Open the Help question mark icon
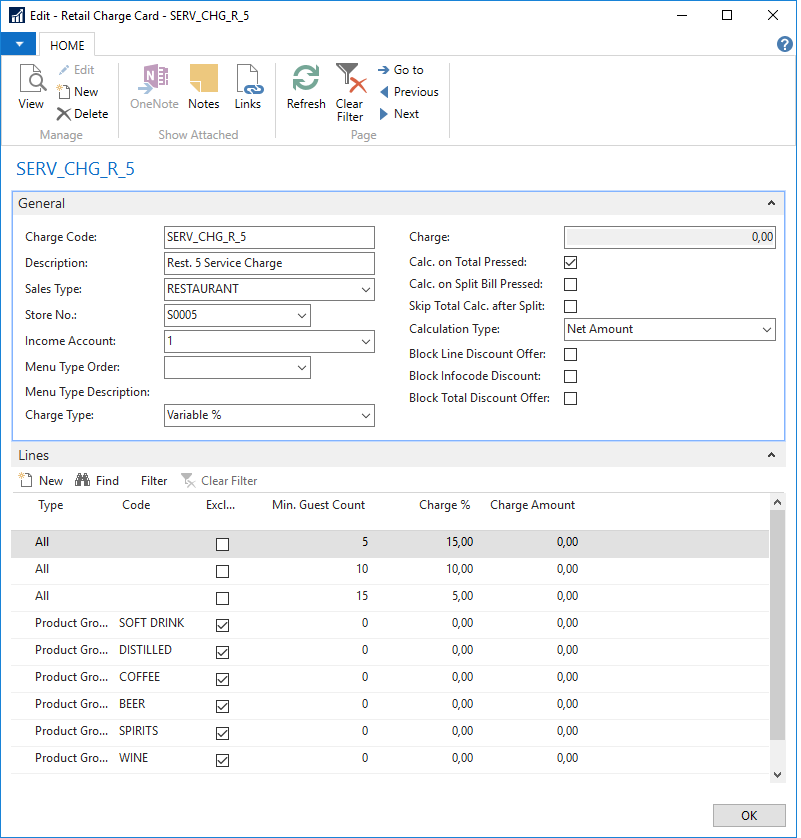This screenshot has height=838, width=801. [785, 44]
